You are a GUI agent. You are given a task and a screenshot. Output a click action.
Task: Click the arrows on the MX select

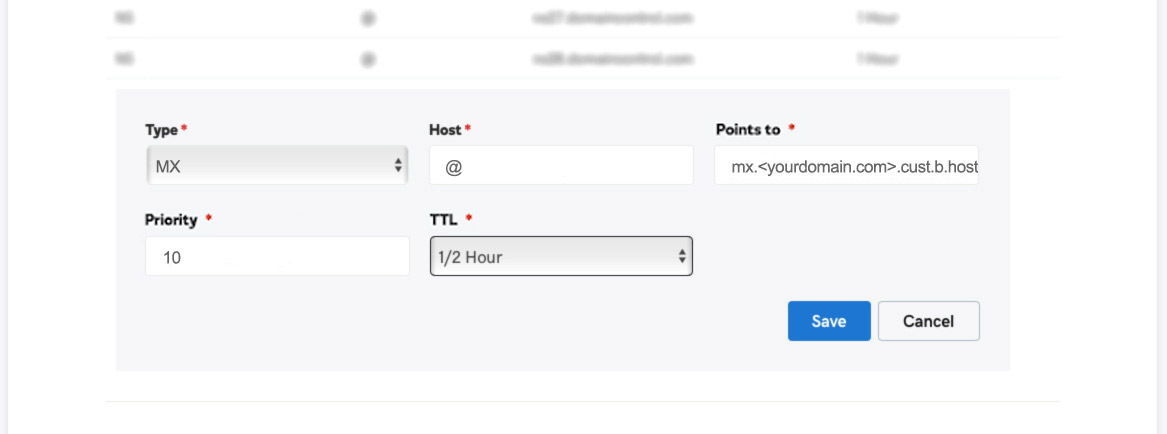(x=398, y=165)
